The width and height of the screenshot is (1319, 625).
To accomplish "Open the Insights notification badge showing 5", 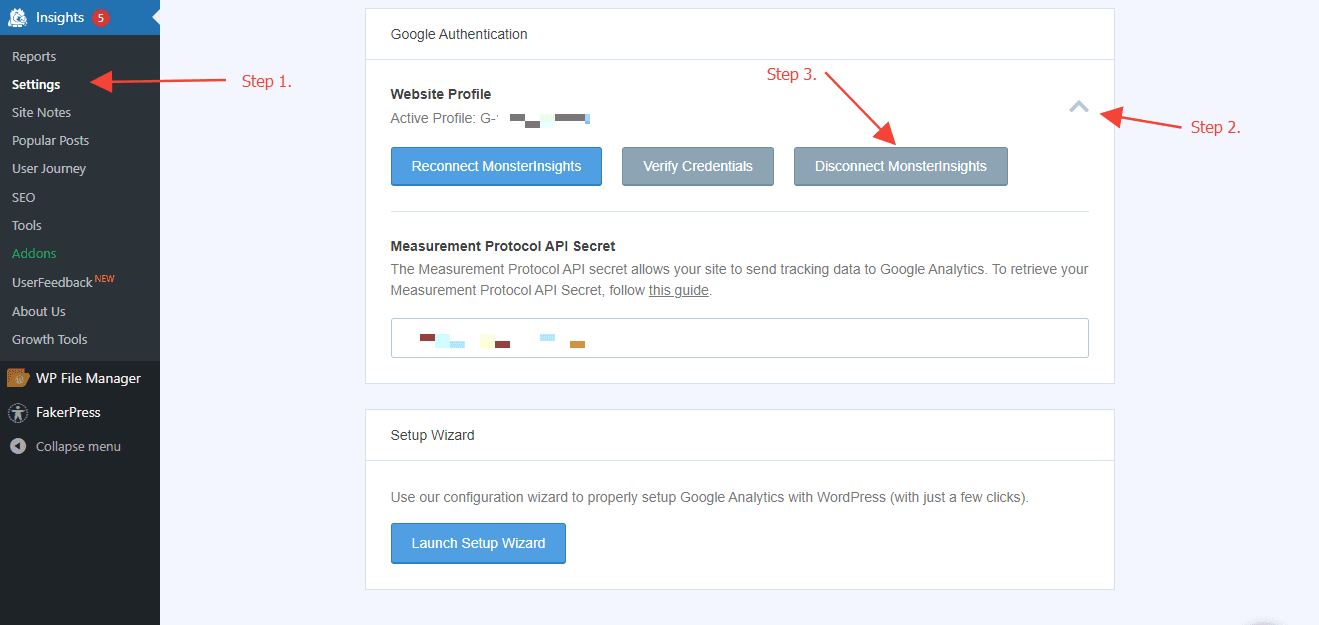I will click(x=100, y=18).
